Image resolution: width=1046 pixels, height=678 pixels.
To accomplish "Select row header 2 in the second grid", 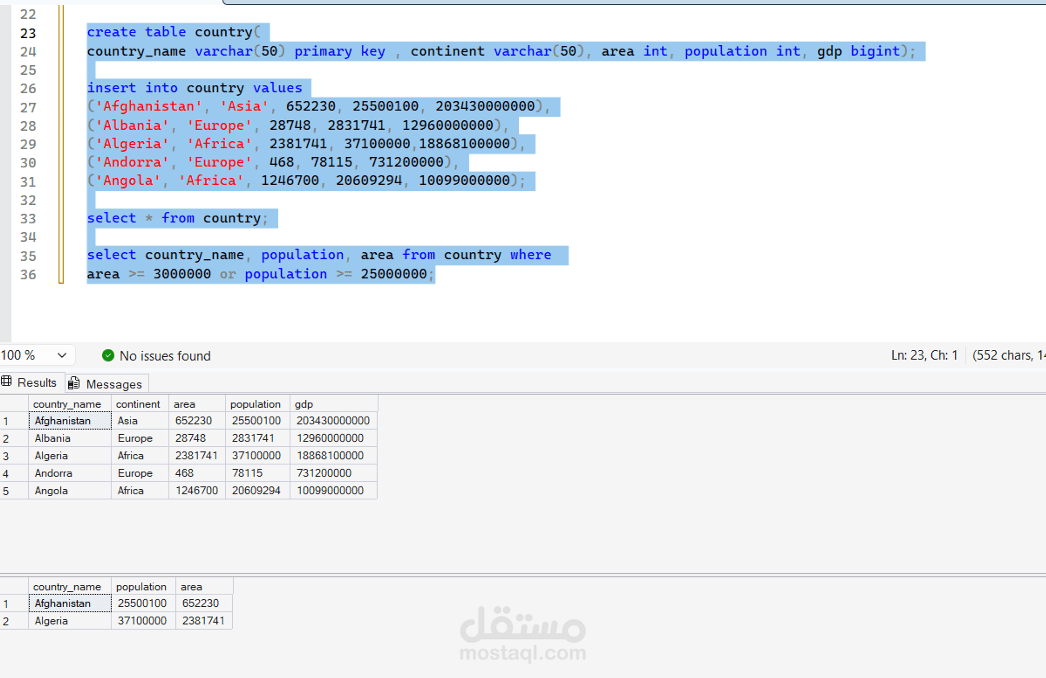I will 14,621.
